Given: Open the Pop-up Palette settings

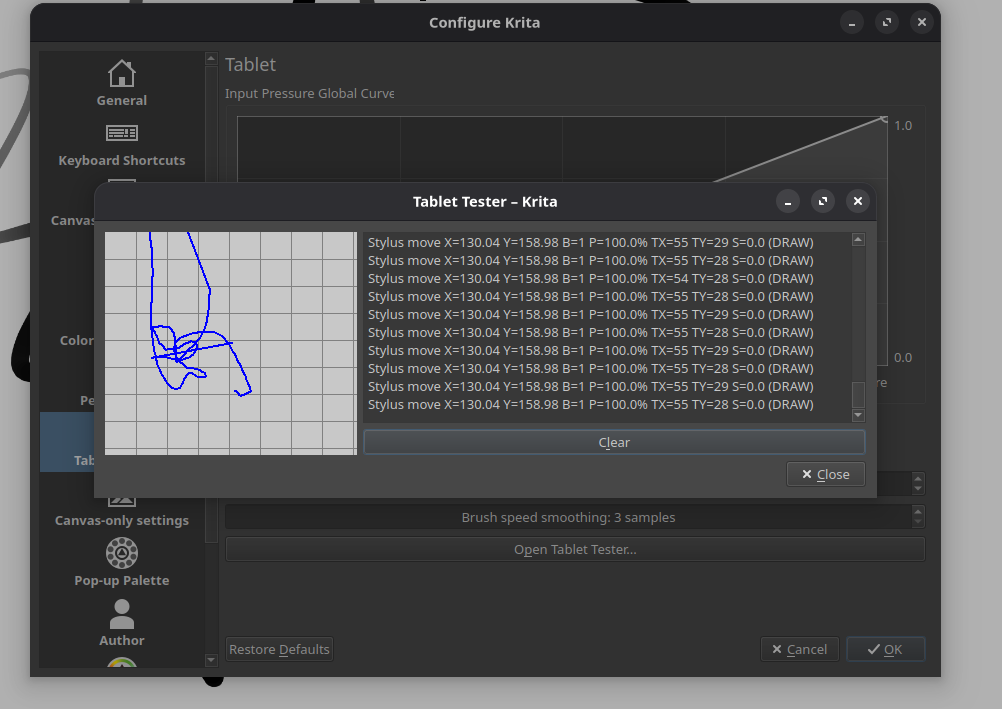Looking at the screenshot, I should (x=121, y=563).
